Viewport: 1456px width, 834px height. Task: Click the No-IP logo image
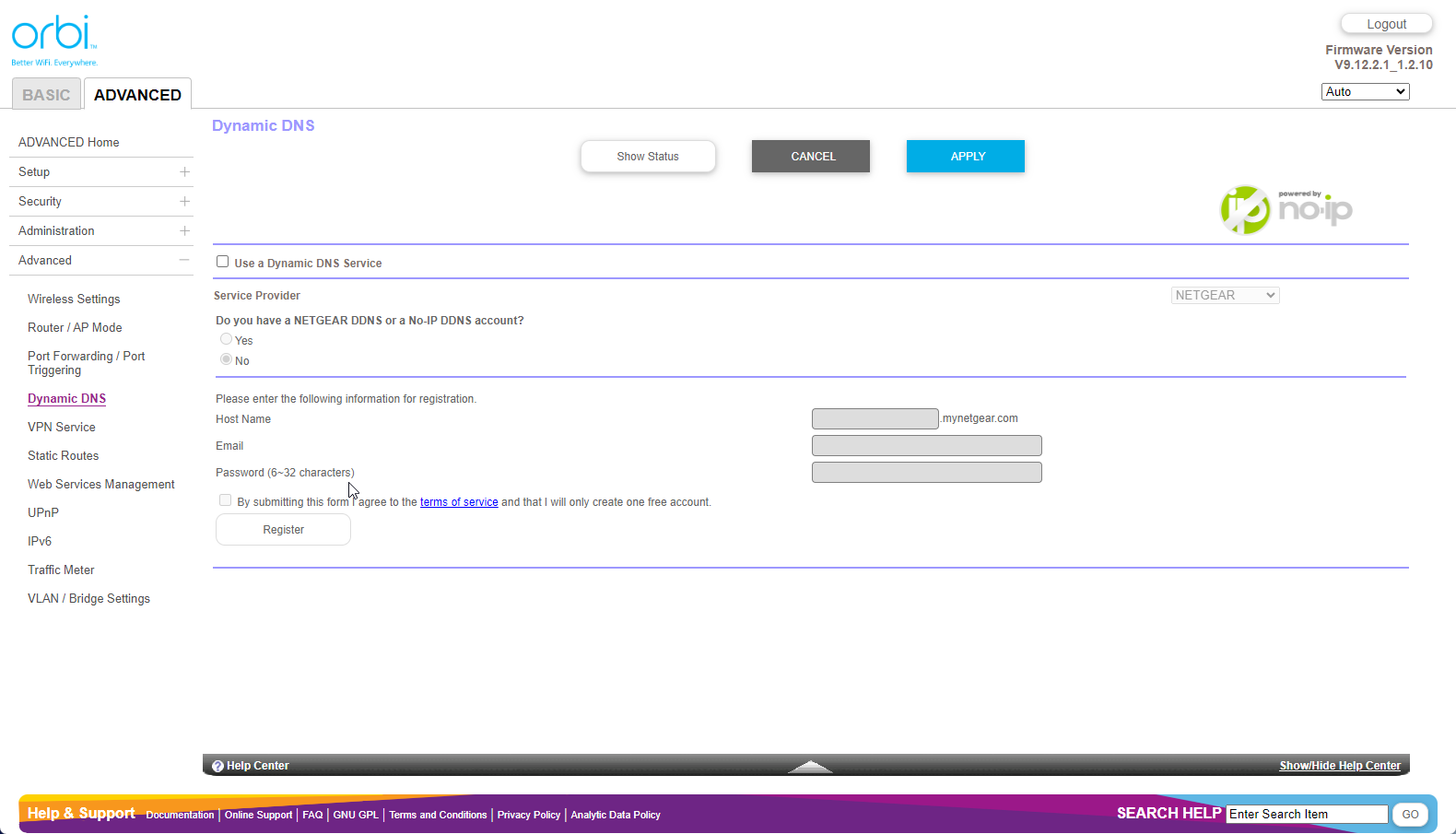click(1286, 209)
